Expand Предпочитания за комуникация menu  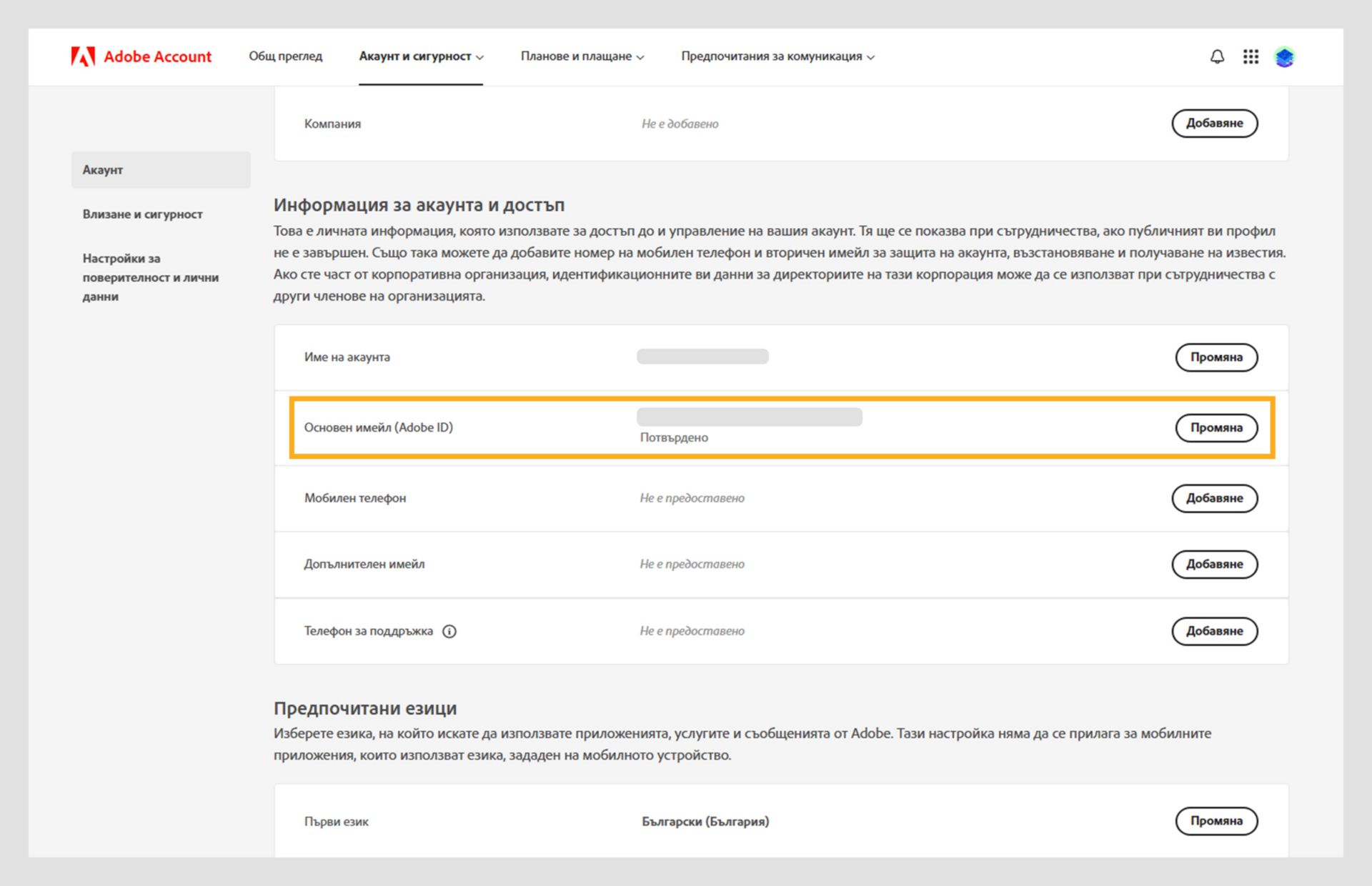(x=777, y=56)
